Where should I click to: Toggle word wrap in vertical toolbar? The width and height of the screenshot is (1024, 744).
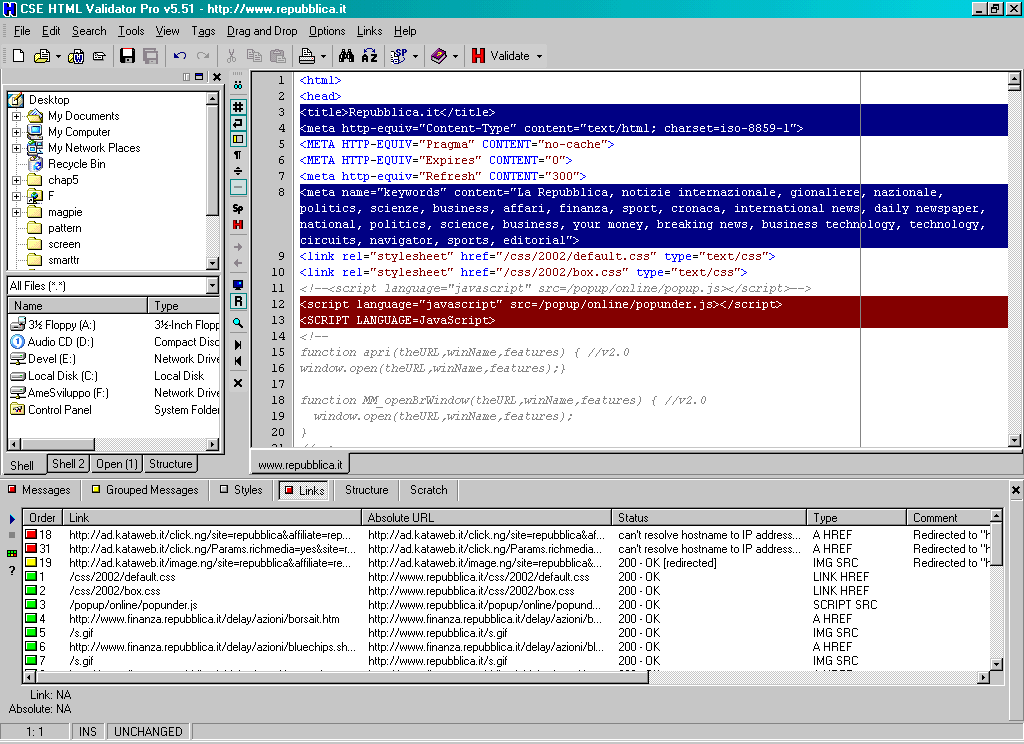pos(238,123)
